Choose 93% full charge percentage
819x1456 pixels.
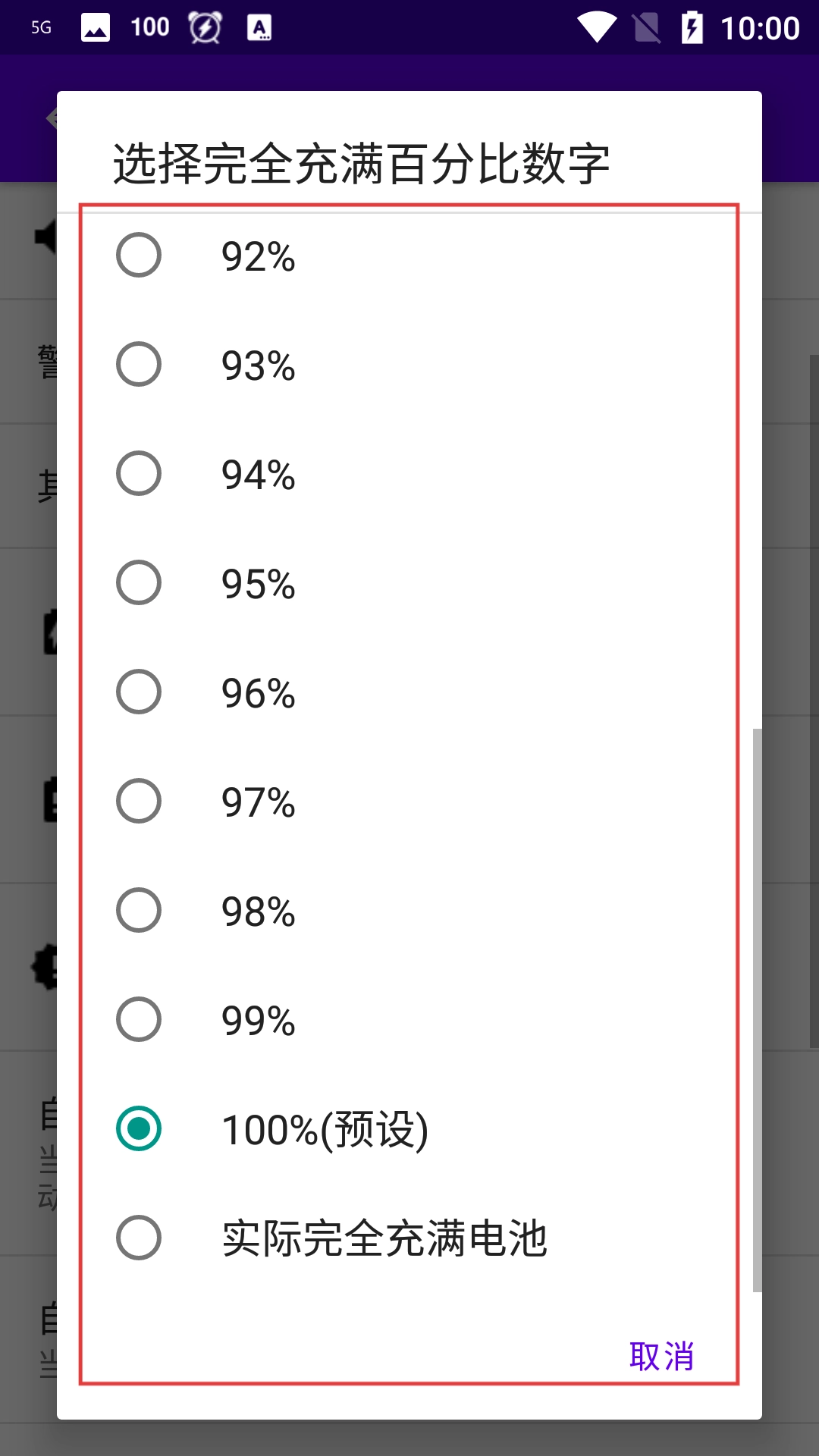tap(139, 365)
